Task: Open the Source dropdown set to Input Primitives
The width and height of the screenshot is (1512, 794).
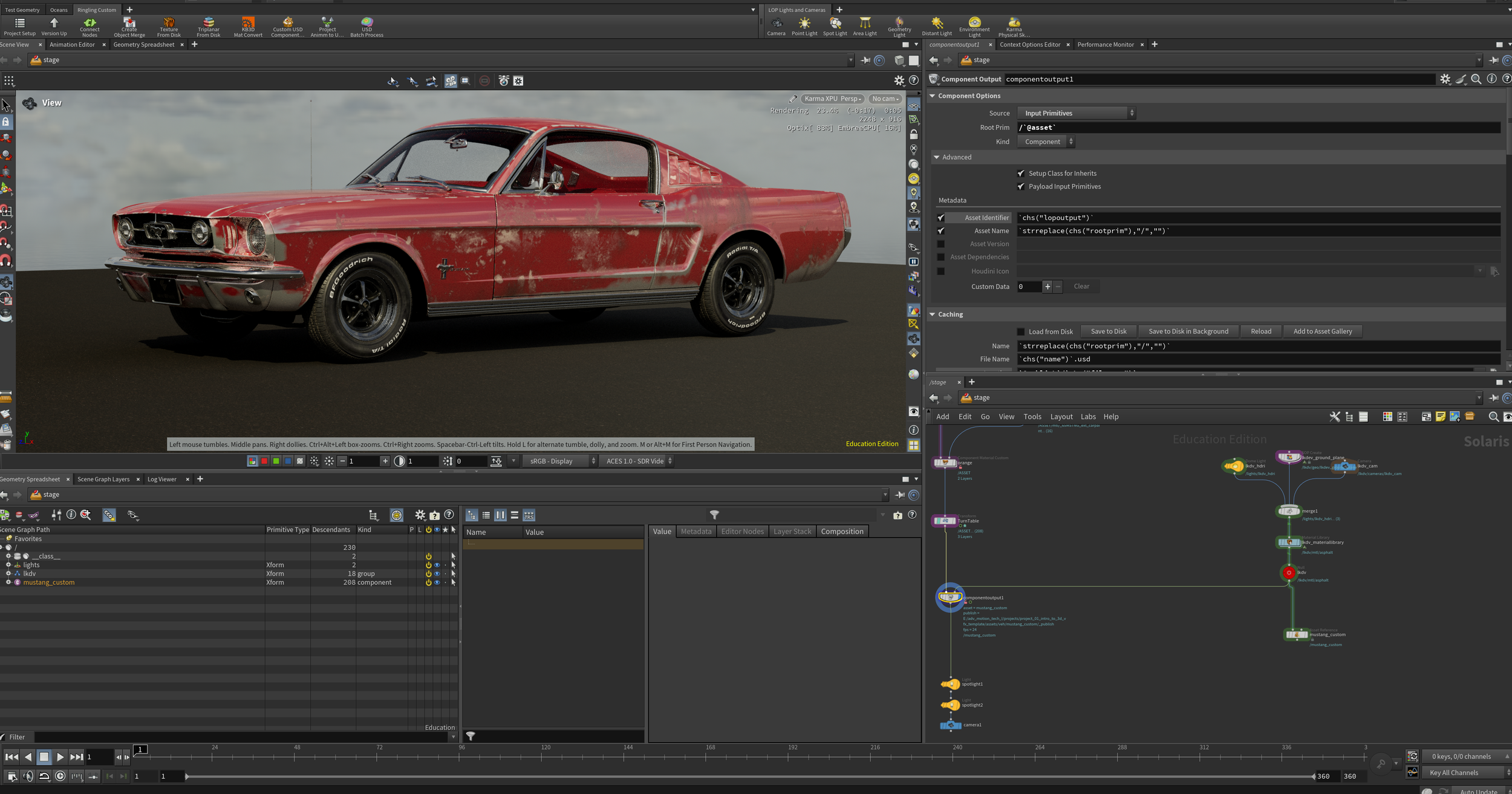Action: click(1075, 113)
